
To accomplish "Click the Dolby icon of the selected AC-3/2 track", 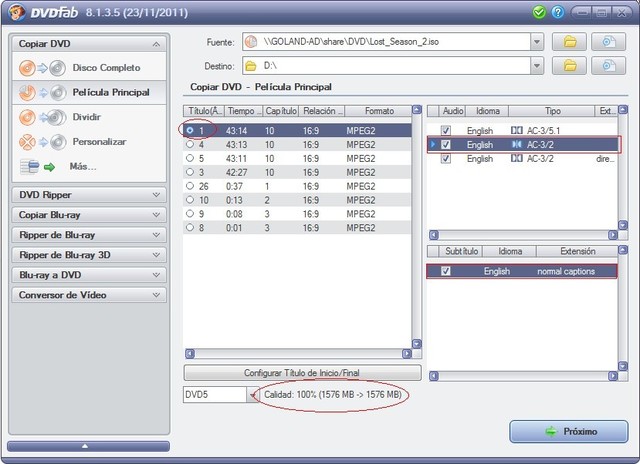I will (x=517, y=144).
